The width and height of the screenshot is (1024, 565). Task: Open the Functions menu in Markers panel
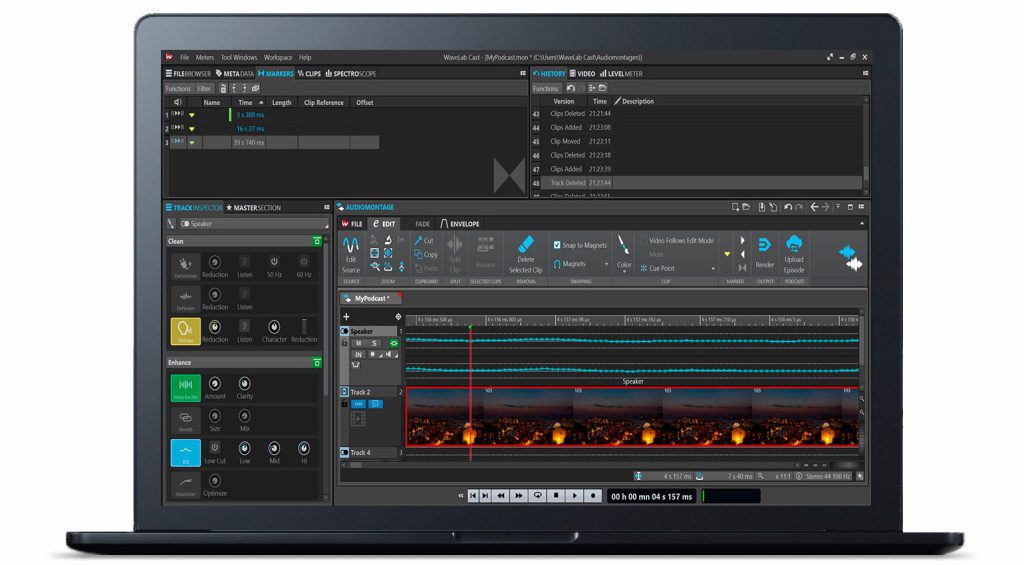[178, 88]
